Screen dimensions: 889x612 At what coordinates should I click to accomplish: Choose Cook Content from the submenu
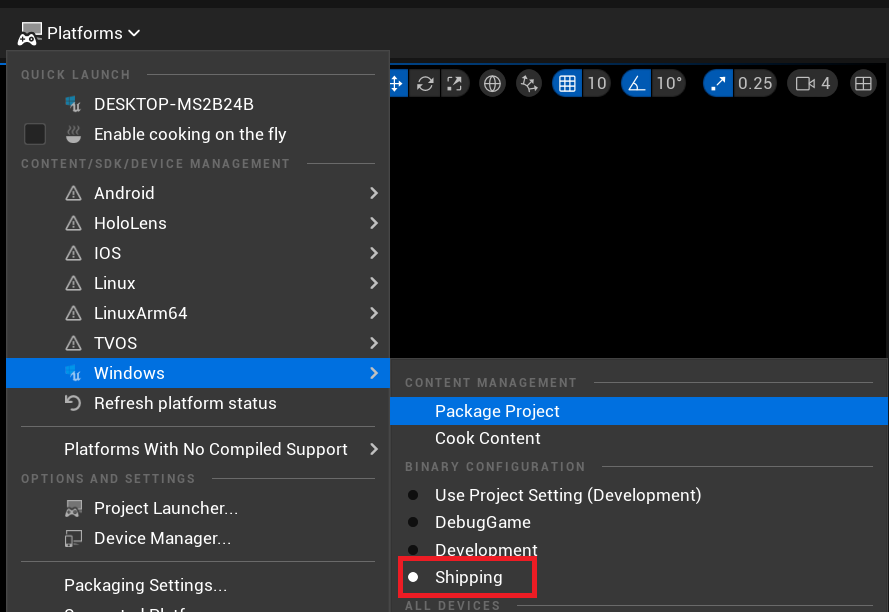coord(487,438)
